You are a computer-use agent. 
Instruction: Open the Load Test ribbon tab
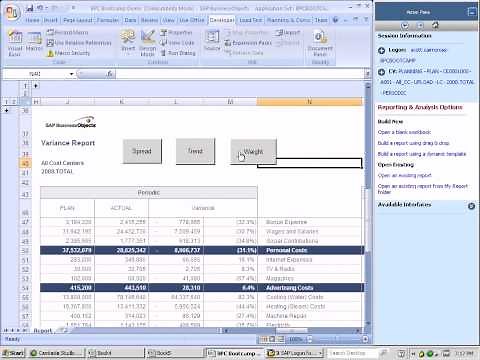pyautogui.click(x=251, y=20)
